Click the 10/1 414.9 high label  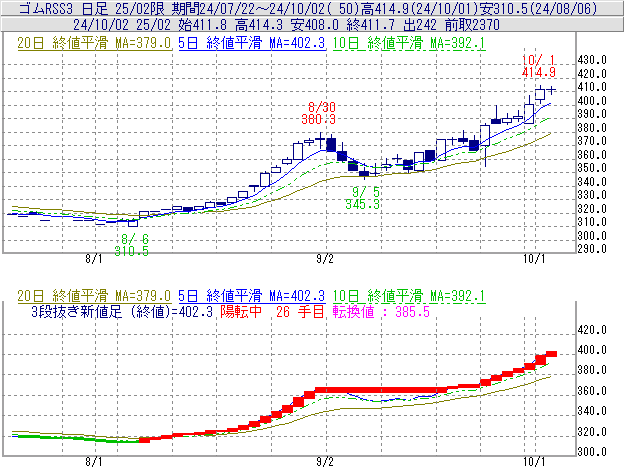[x=539, y=66]
